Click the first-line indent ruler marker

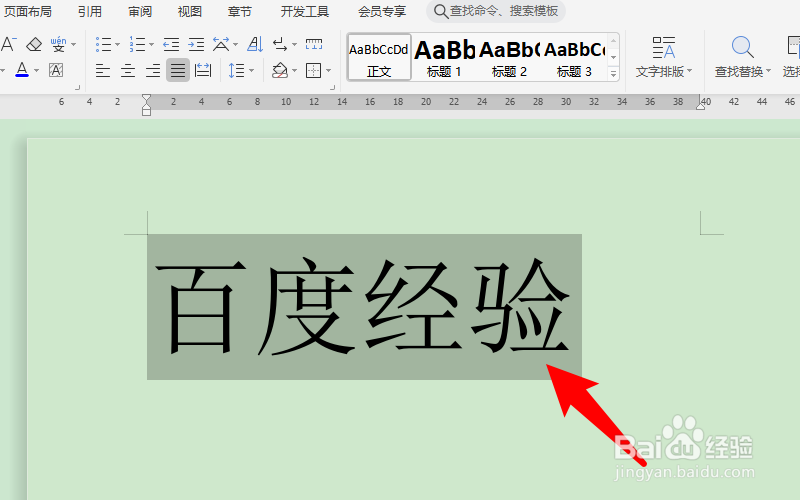146,98
